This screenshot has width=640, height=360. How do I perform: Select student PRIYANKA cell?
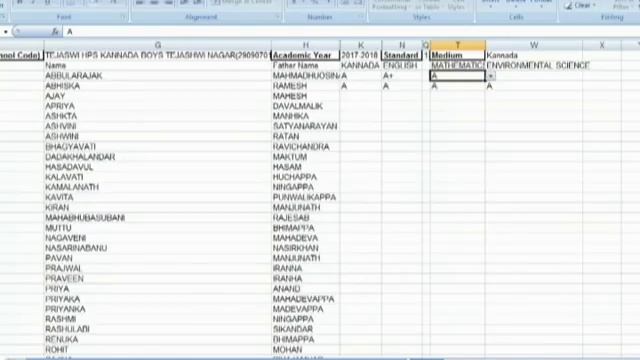coord(158,309)
